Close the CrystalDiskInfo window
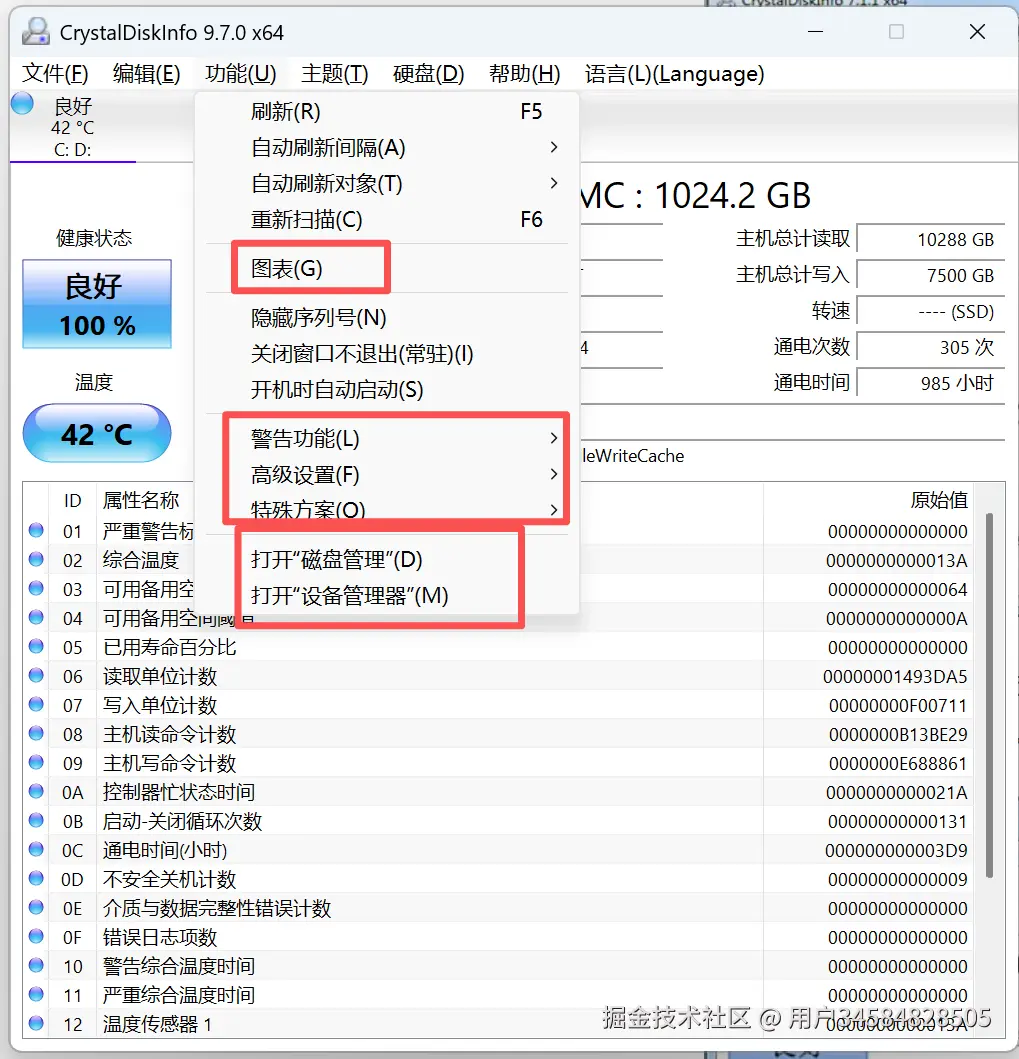The height and width of the screenshot is (1059, 1019). 977,32
